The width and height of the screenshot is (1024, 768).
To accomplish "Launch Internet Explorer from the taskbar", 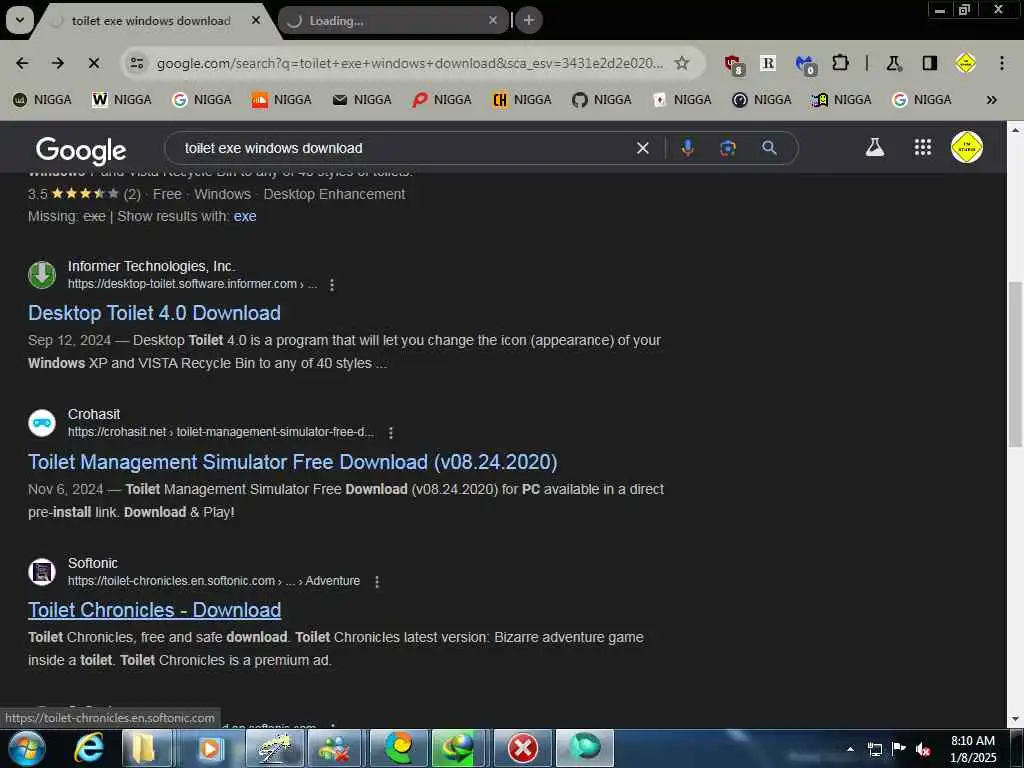I will point(88,748).
